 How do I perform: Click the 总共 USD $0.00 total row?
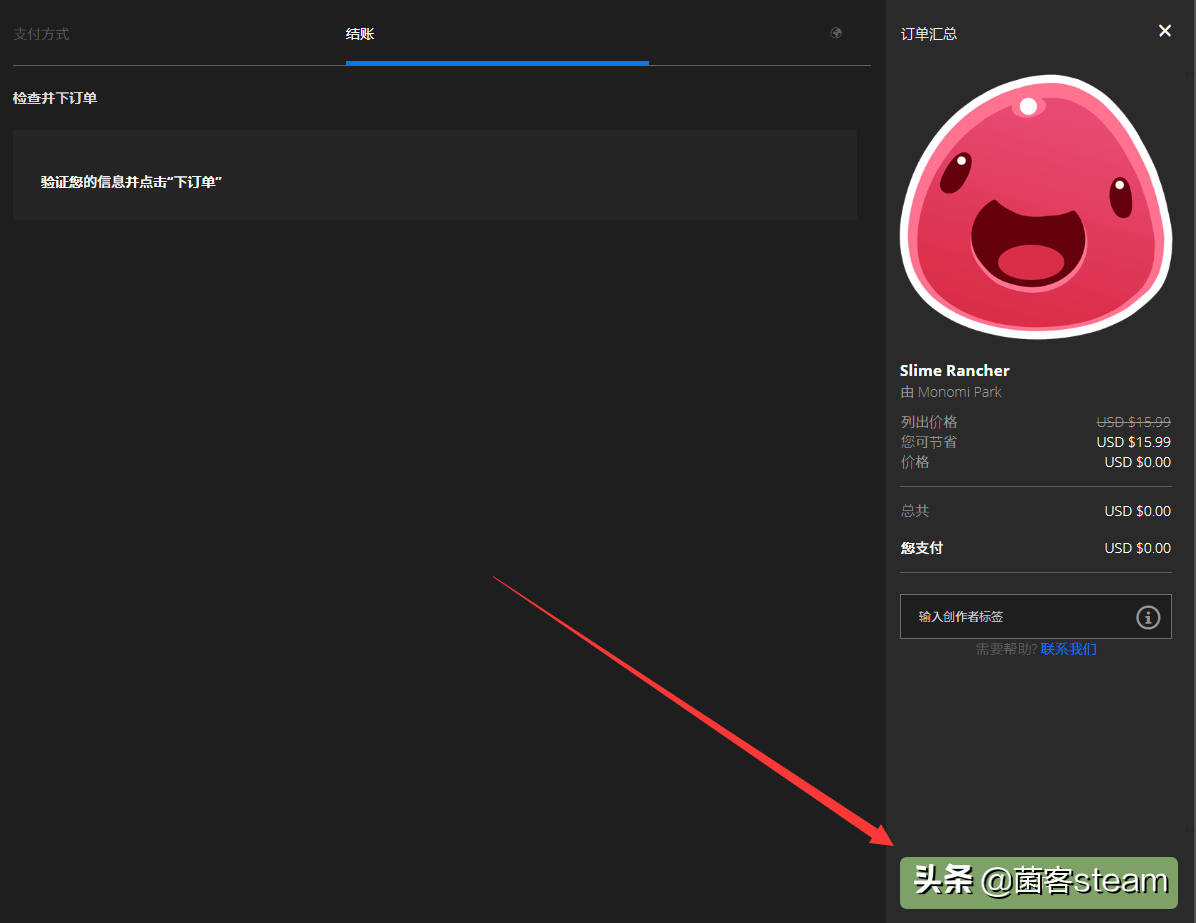pos(1137,510)
